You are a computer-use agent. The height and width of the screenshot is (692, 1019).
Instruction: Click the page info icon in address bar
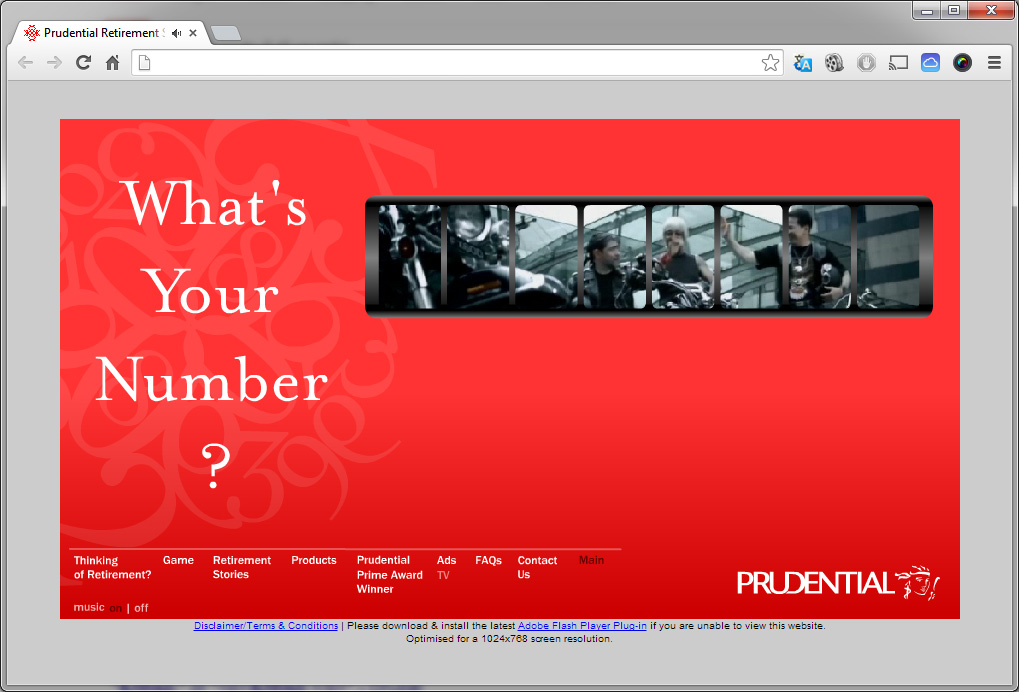pyautogui.click(x=145, y=63)
